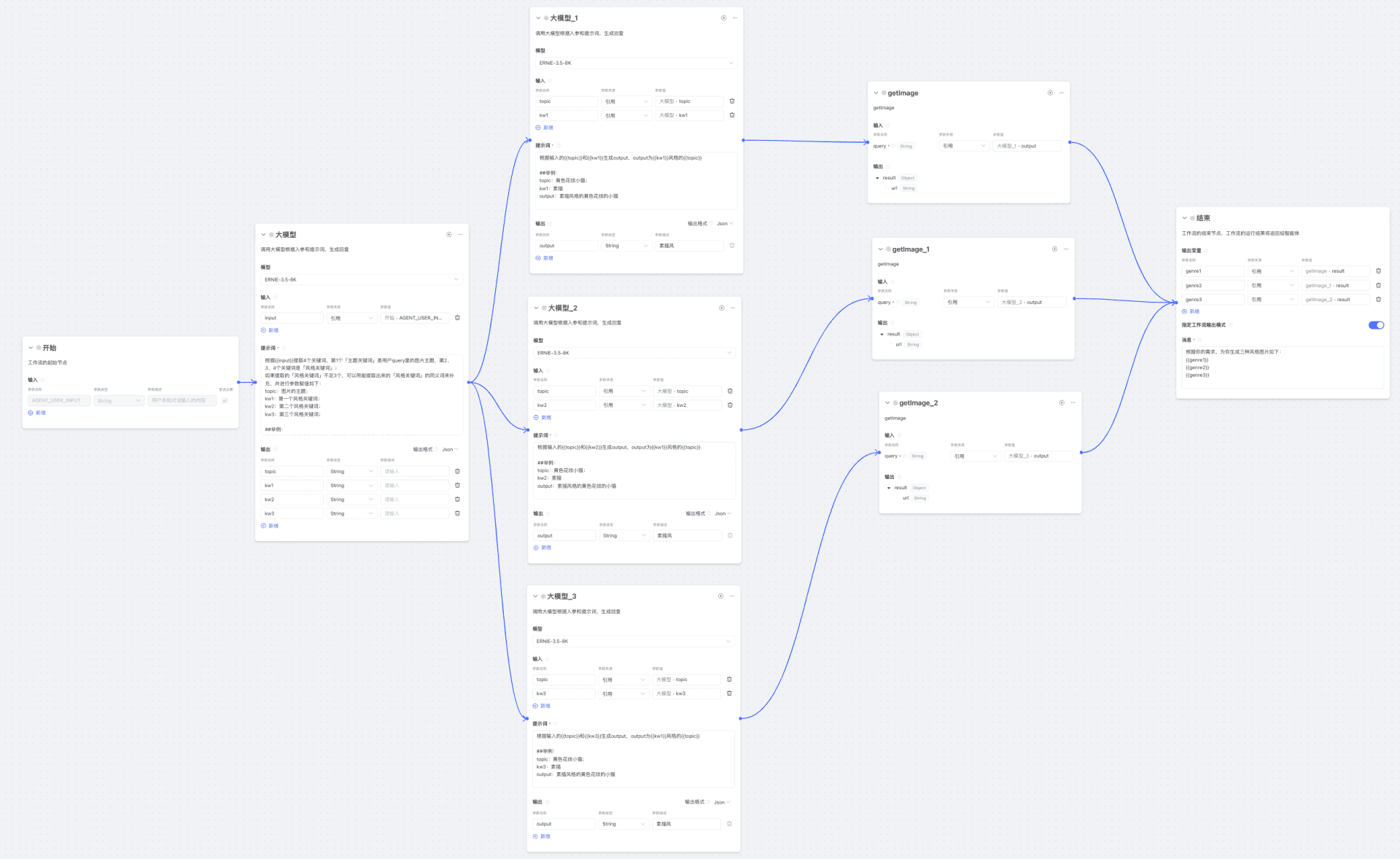Run the 大模型 node with its play icon

pyautogui.click(x=448, y=235)
